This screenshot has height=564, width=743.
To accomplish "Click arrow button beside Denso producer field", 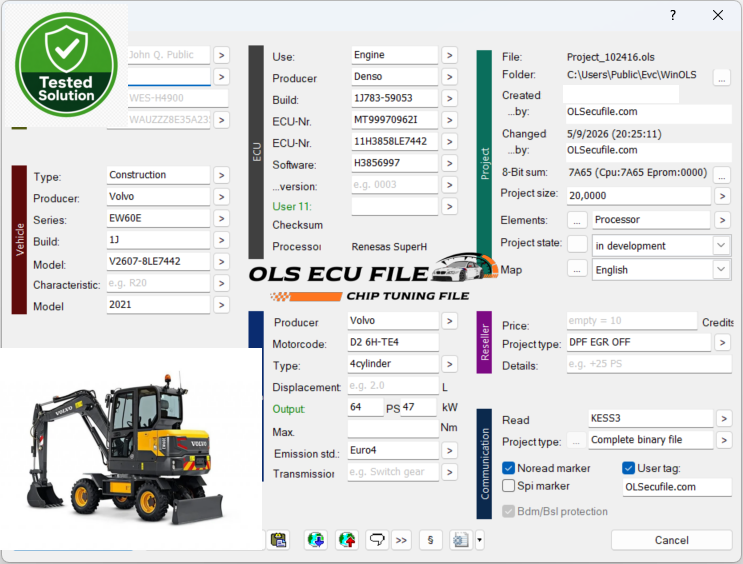I will tap(449, 77).
